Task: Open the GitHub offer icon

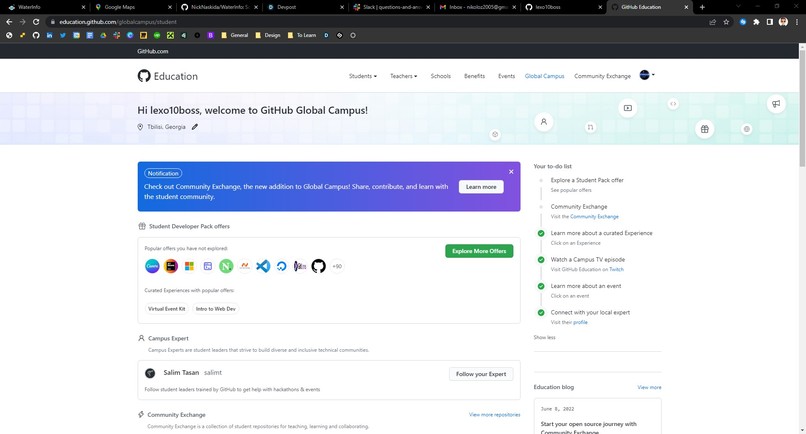Action: (319, 266)
